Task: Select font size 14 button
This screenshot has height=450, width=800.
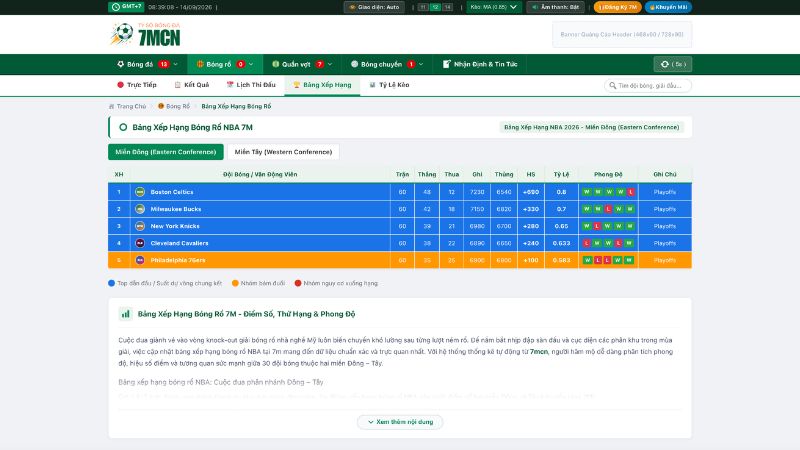Action: tap(447, 7)
